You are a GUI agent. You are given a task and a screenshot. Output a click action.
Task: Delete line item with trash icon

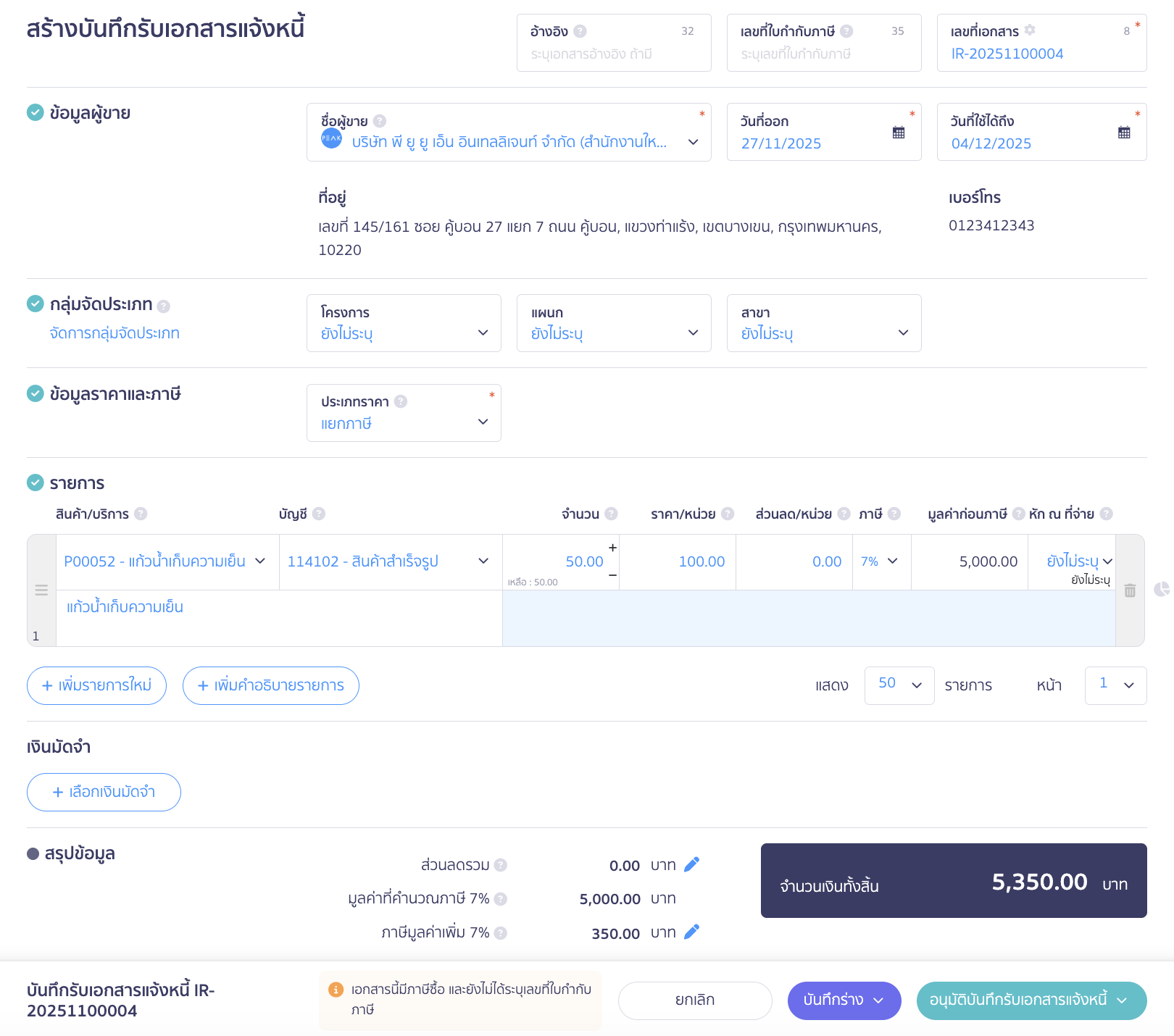pyautogui.click(x=1130, y=590)
